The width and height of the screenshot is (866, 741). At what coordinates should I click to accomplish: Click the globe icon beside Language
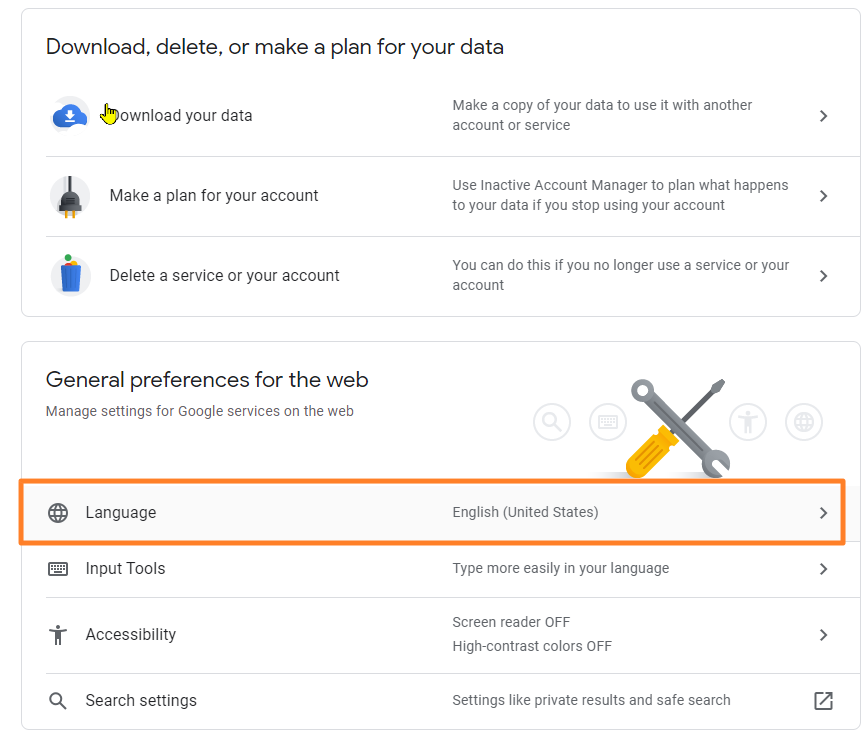58,512
